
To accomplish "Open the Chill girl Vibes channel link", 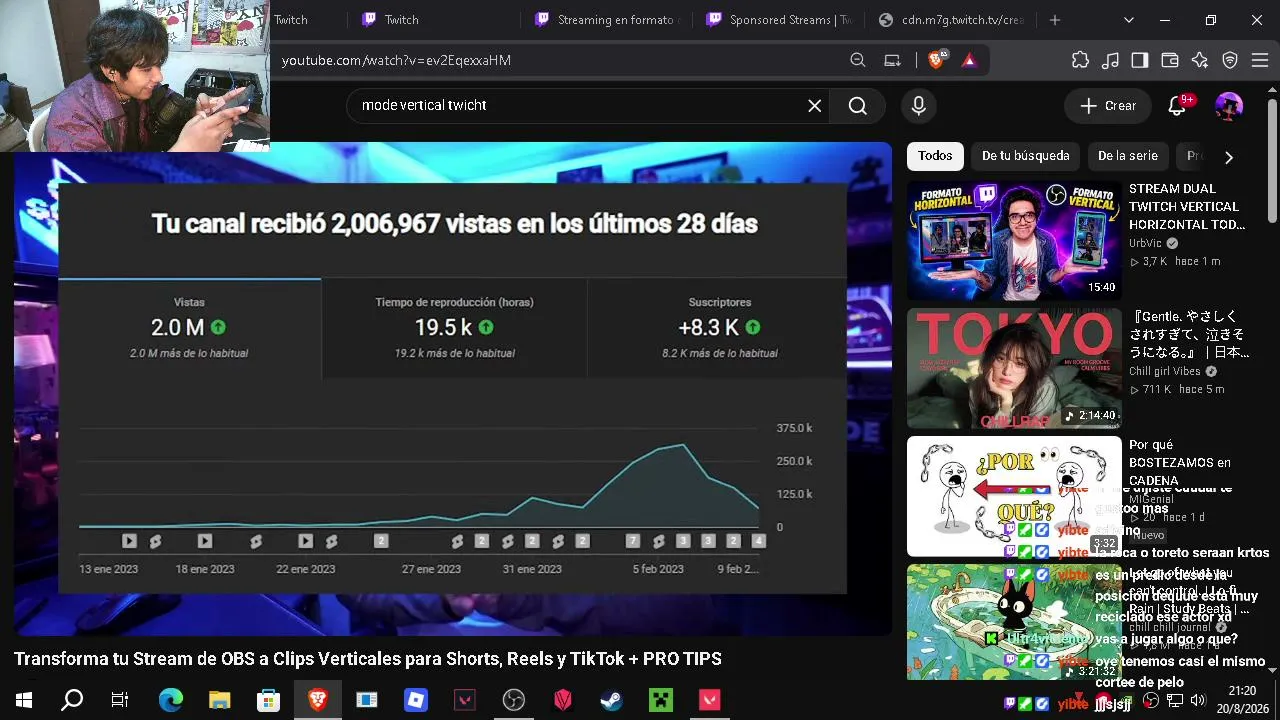I will click(1166, 371).
